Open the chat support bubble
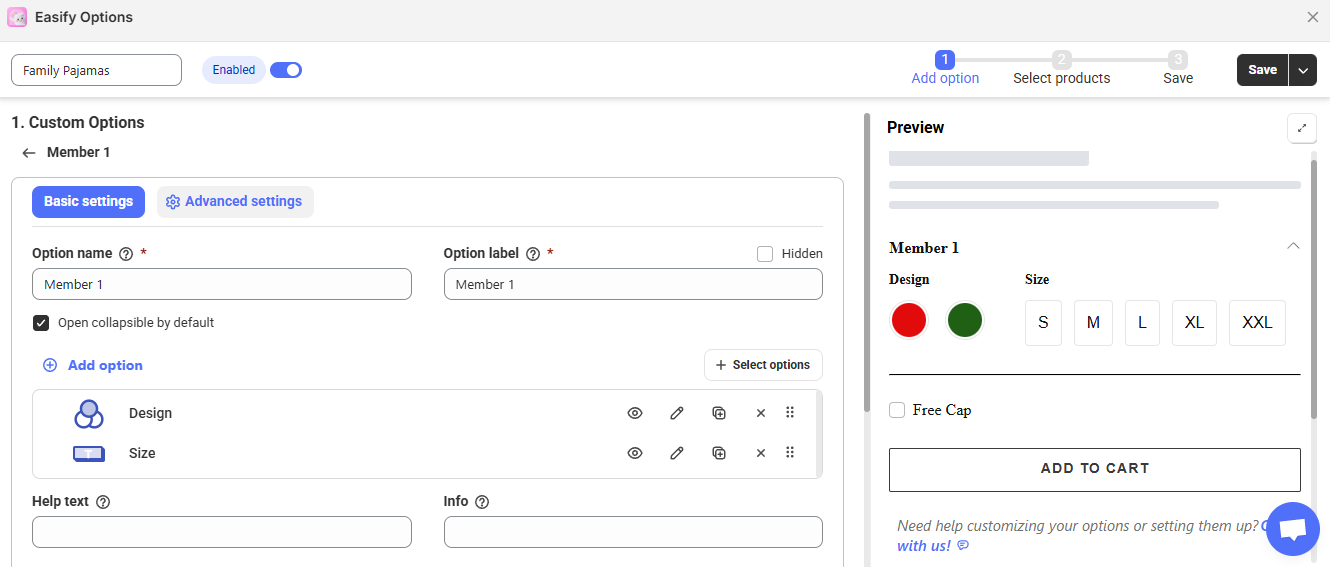 click(1292, 529)
